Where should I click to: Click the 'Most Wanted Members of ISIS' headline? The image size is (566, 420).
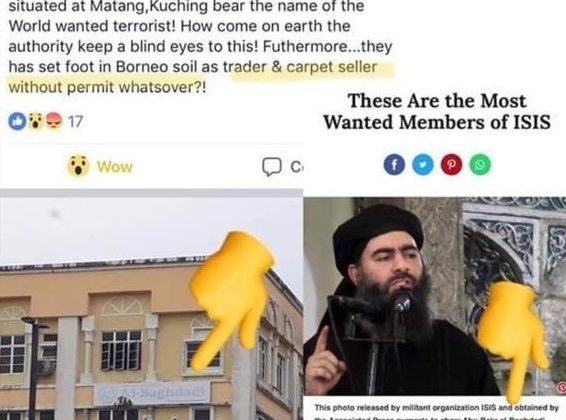437,111
